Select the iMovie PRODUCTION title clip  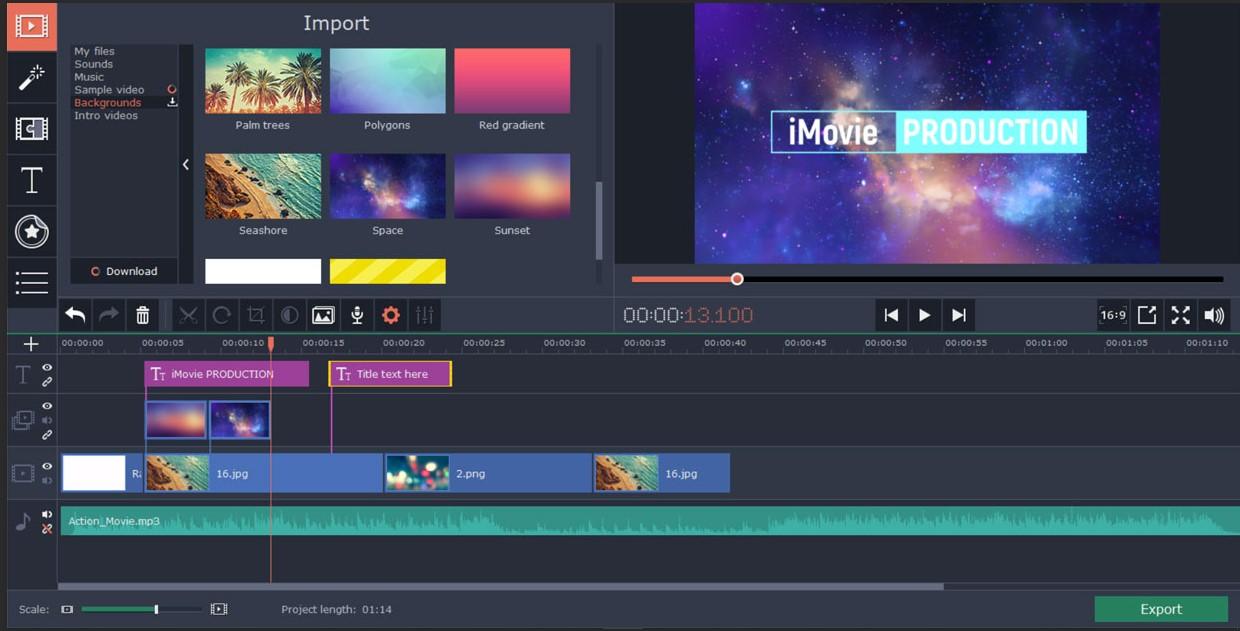coord(227,374)
